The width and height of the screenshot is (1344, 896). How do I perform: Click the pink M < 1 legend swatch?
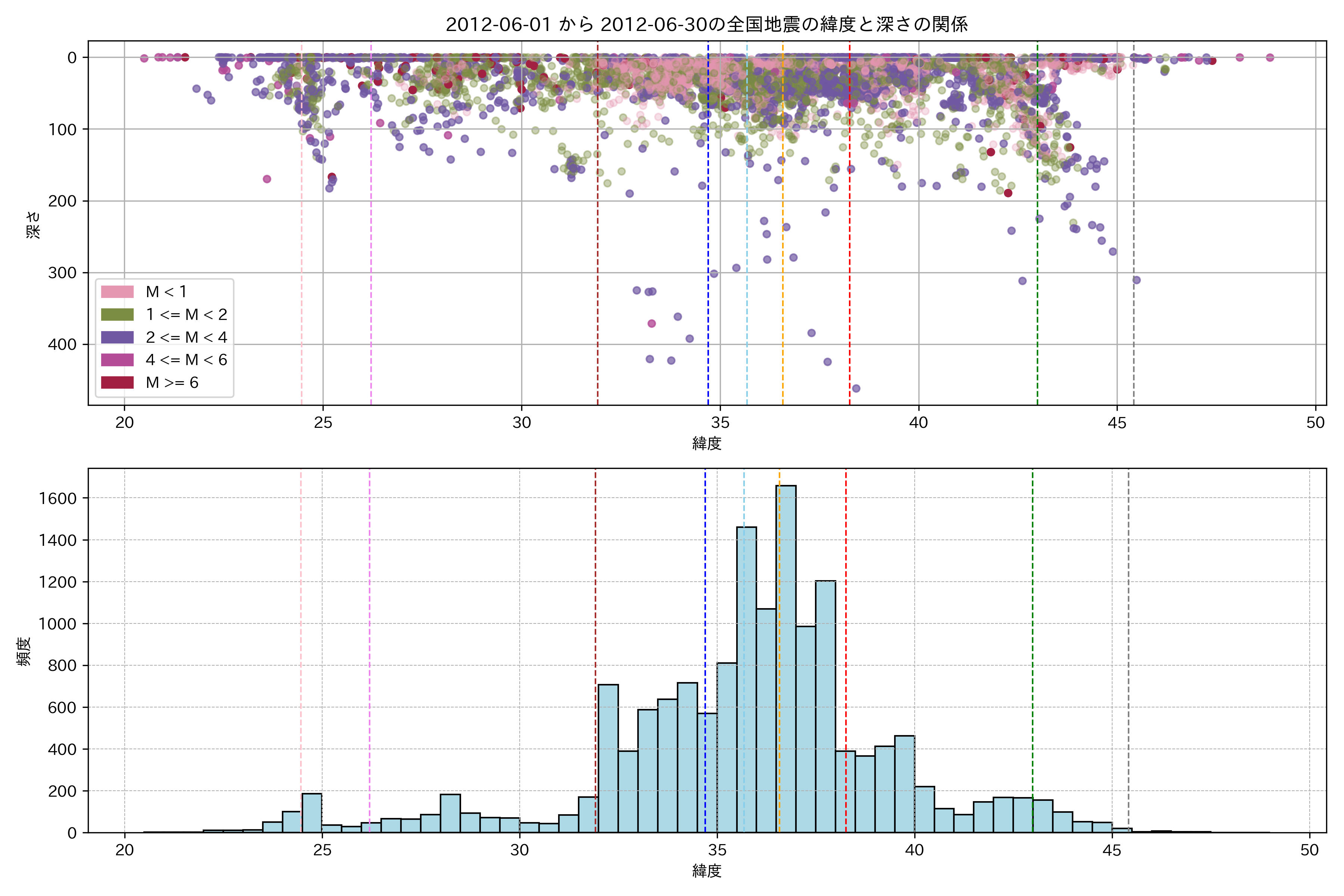[x=117, y=292]
